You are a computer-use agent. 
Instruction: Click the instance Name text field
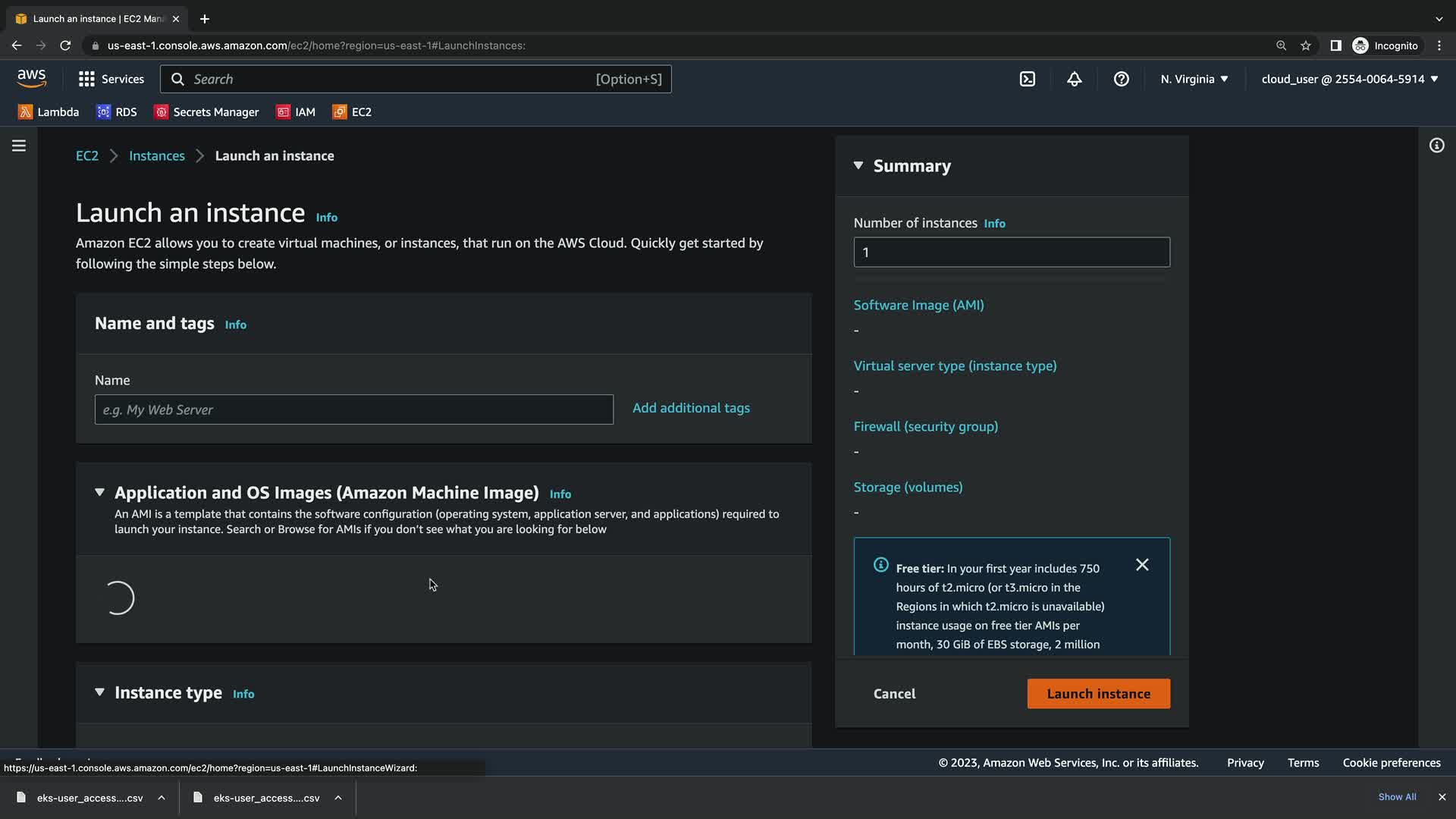tap(353, 409)
